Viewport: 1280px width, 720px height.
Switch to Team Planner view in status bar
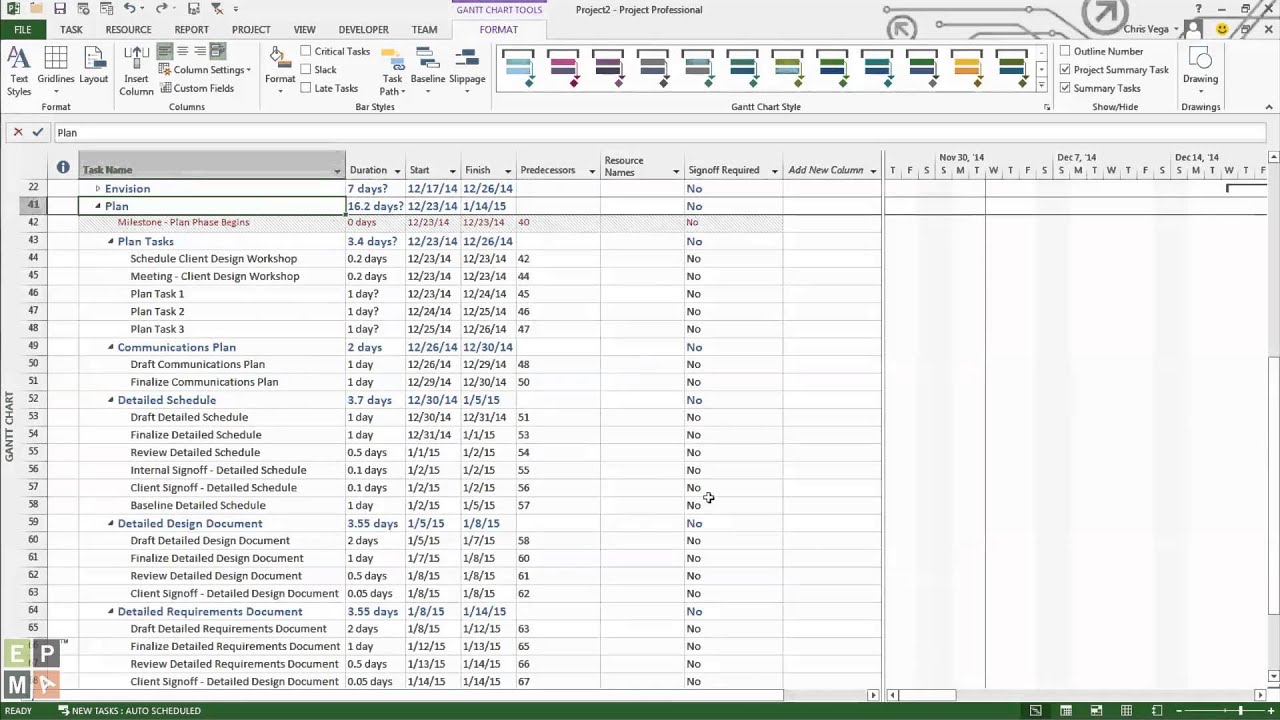click(x=1096, y=711)
